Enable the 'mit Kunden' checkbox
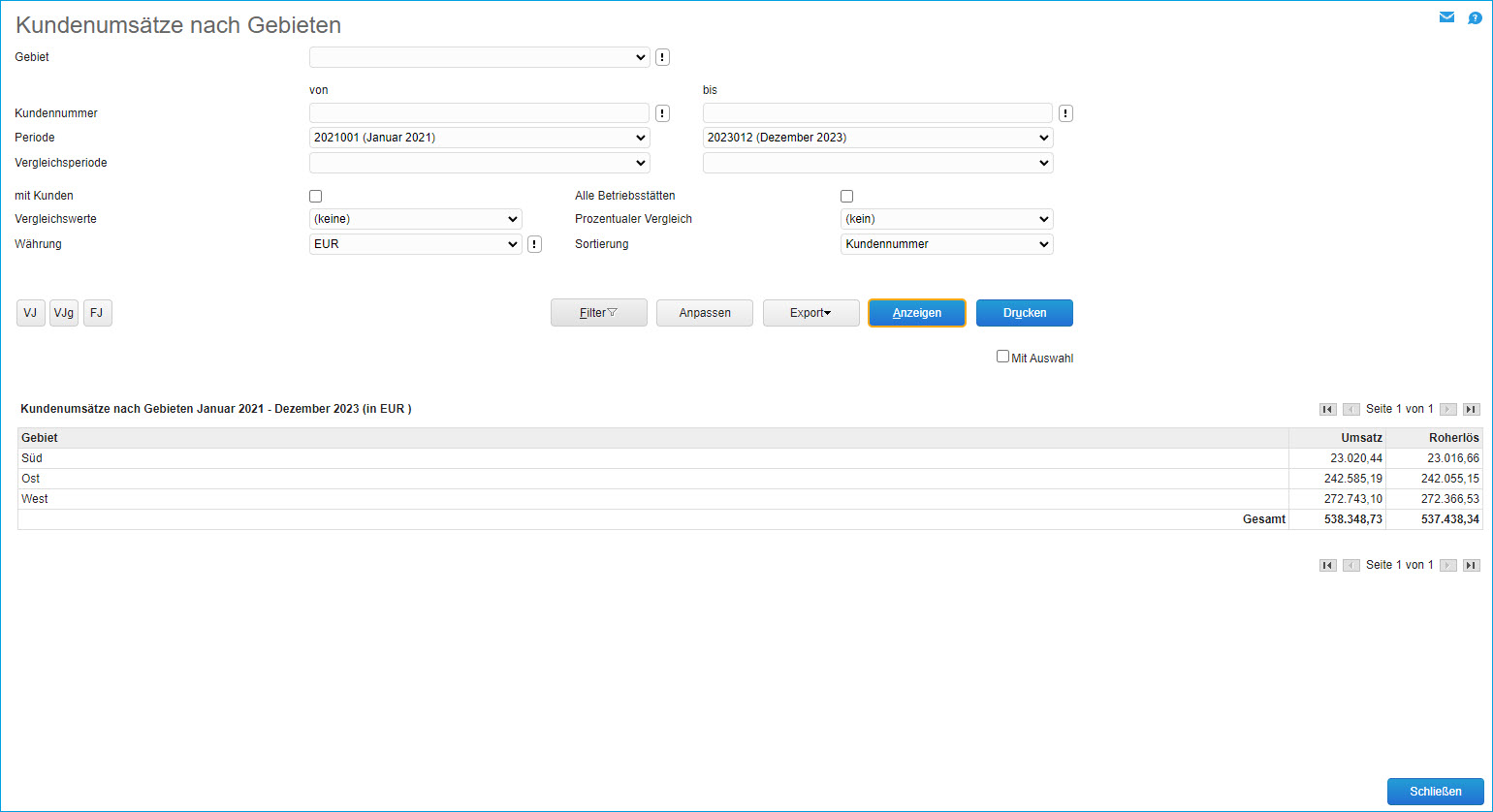Screen dimensions: 1493x812 pyautogui.click(x=315, y=196)
